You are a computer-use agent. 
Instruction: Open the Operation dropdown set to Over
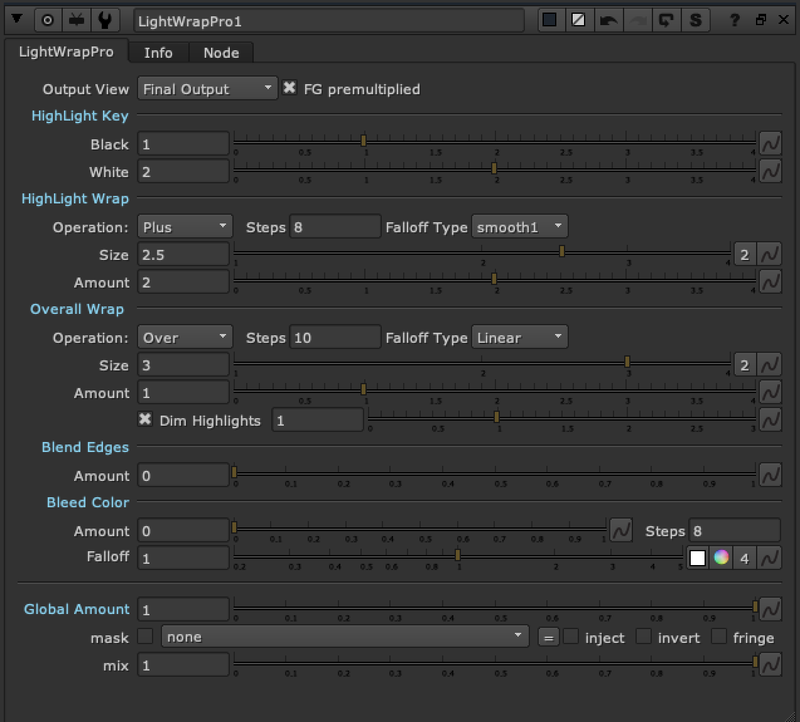click(x=184, y=337)
